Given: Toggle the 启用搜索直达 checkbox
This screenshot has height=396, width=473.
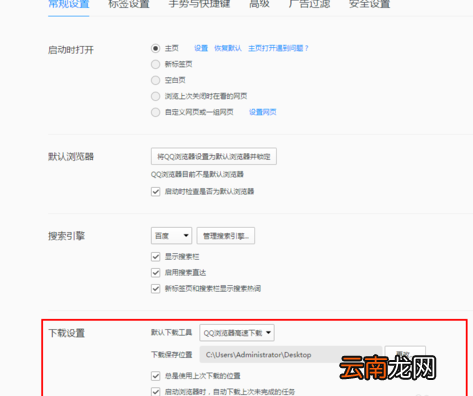Looking at the screenshot, I should coord(156,273).
